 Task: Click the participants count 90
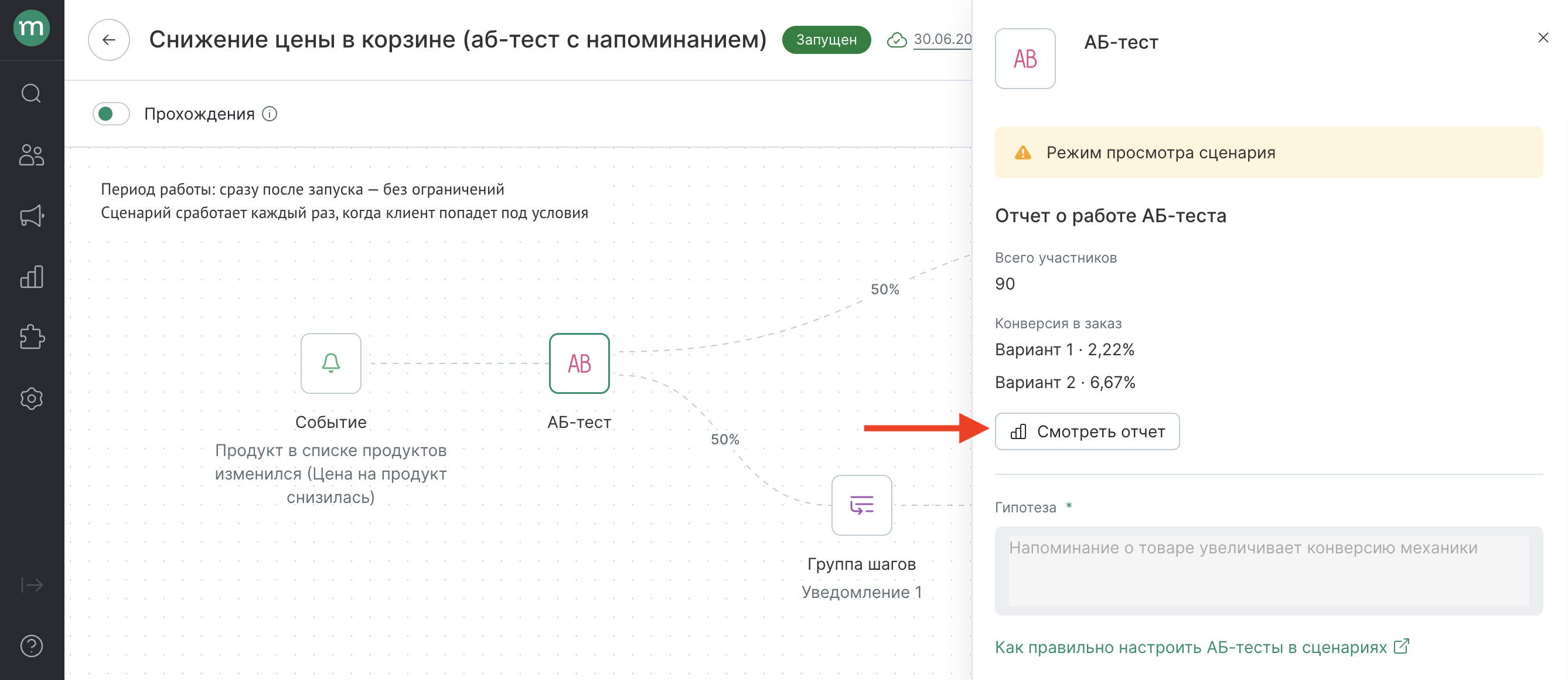[1005, 284]
